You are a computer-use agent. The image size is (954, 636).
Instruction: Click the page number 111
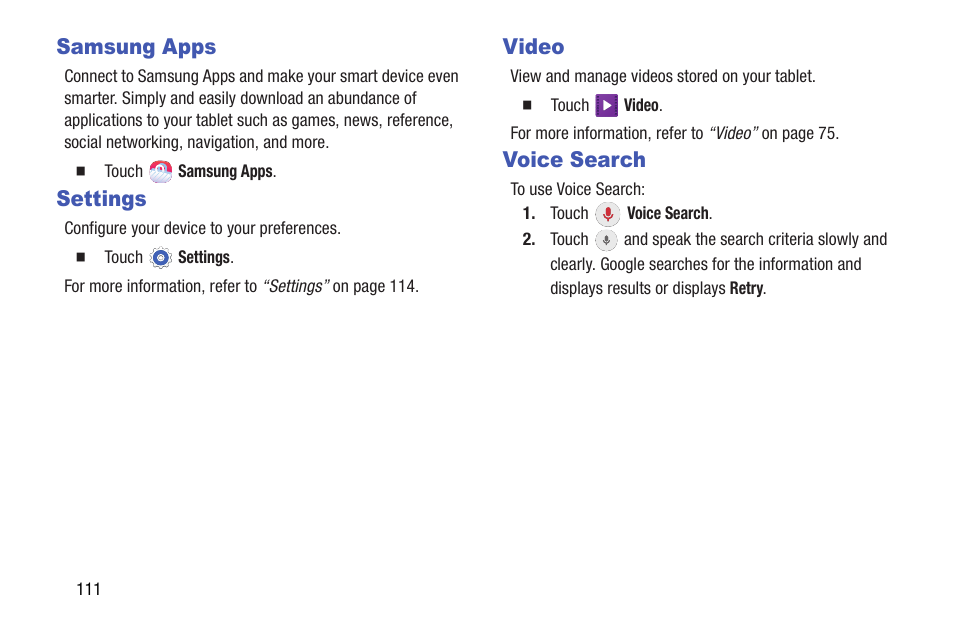point(88,589)
